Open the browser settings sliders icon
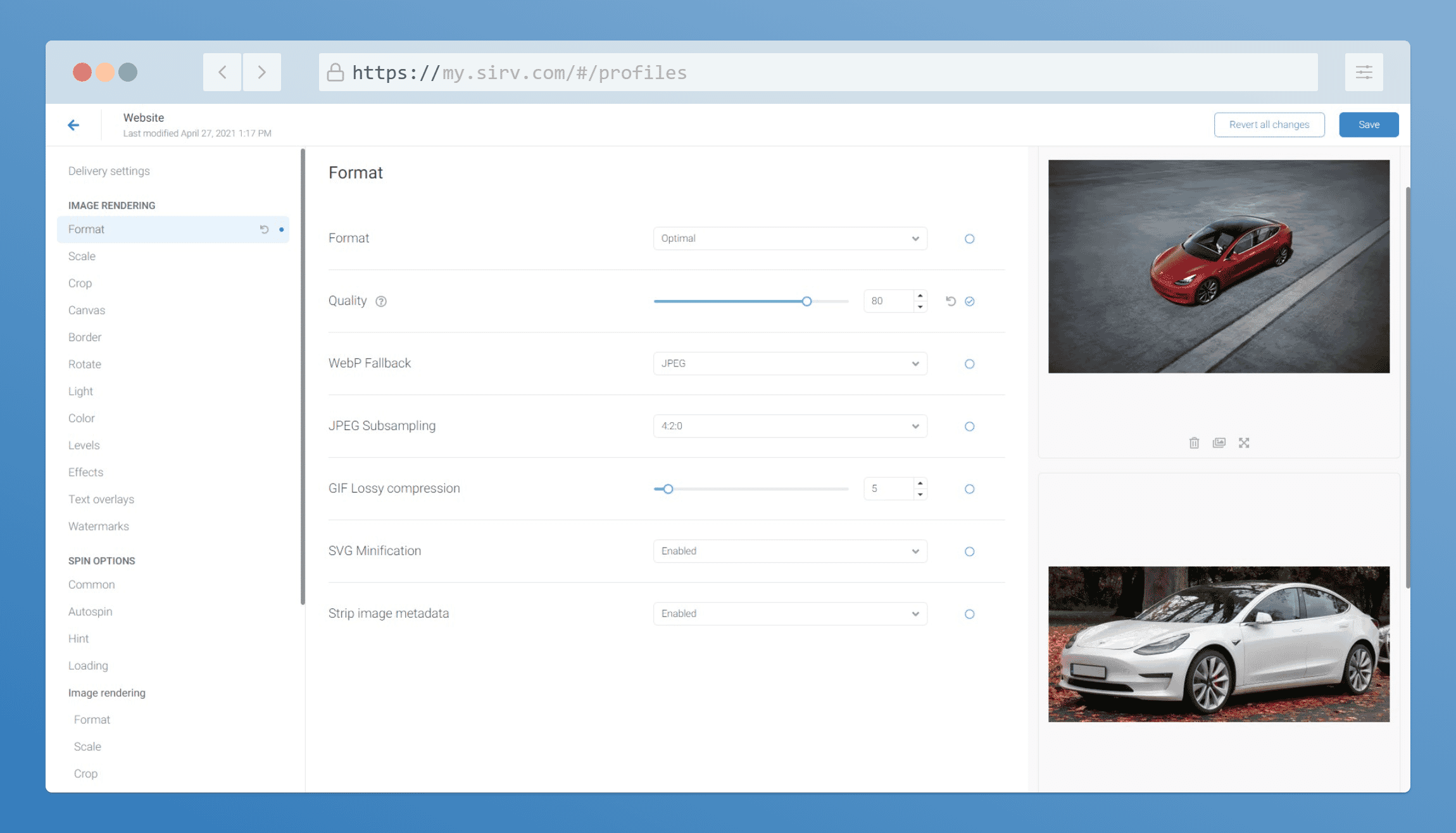Screen dimensions: 1456x833 pos(1364,72)
